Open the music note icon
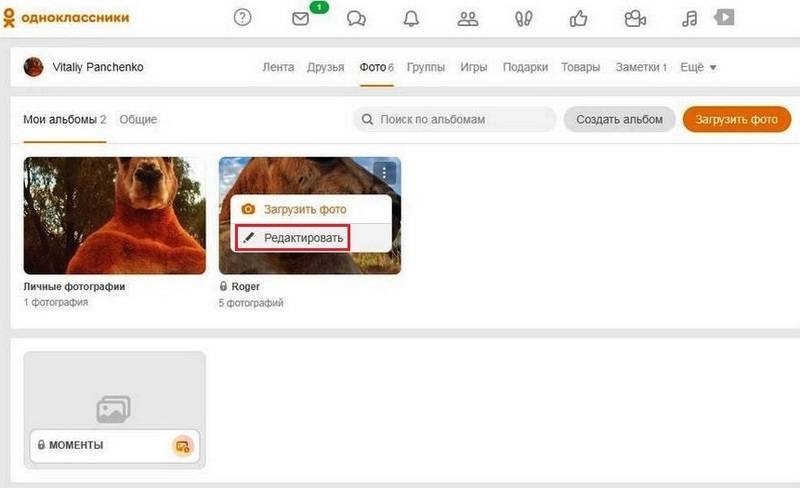The height and width of the screenshot is (488, 800). pyautogui.click(x=689, y=19)
